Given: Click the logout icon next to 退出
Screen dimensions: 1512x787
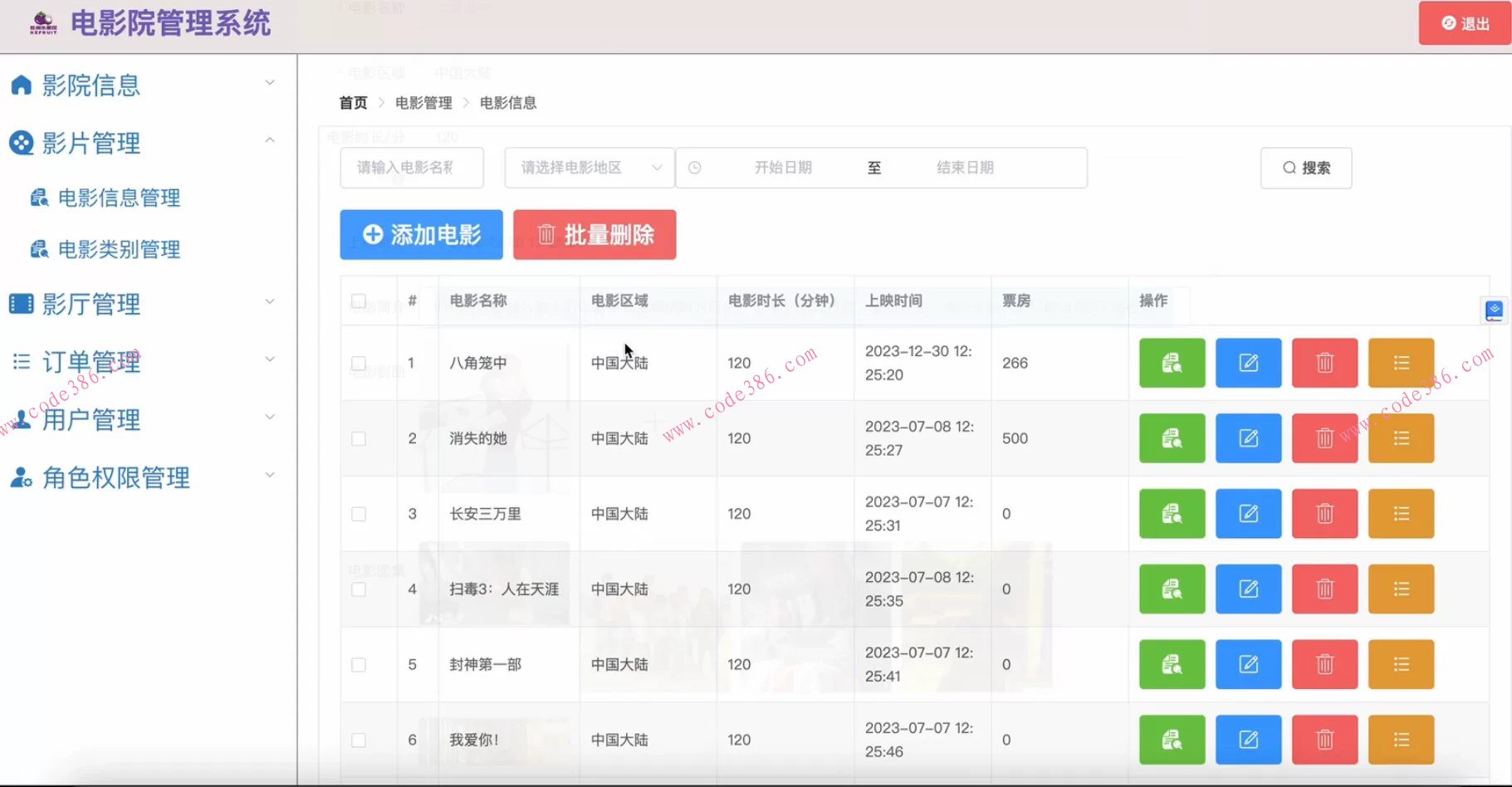Looking at the screenshot, I should tap(1446, 22).
